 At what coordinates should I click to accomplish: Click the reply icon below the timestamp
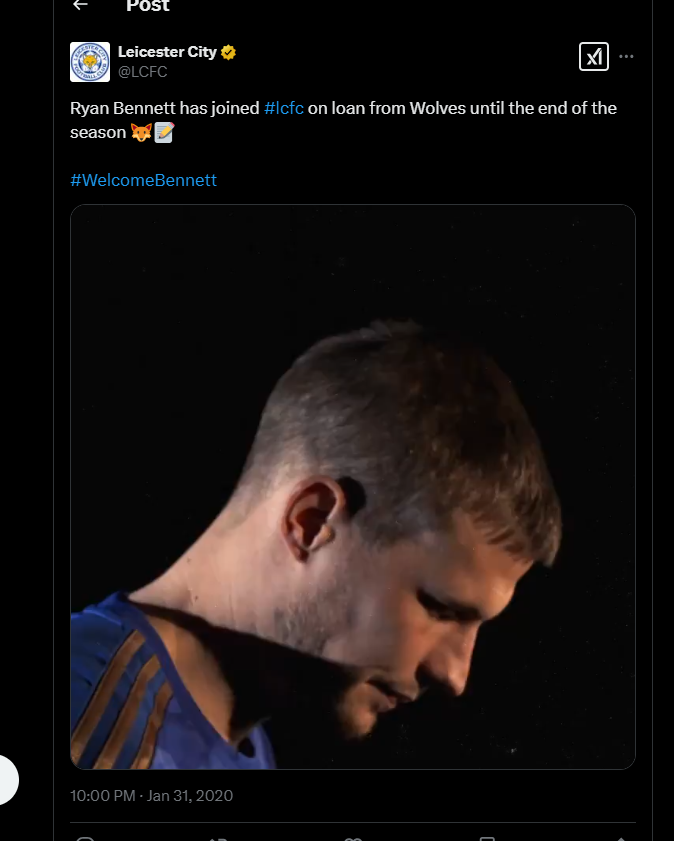pos(85,838)
